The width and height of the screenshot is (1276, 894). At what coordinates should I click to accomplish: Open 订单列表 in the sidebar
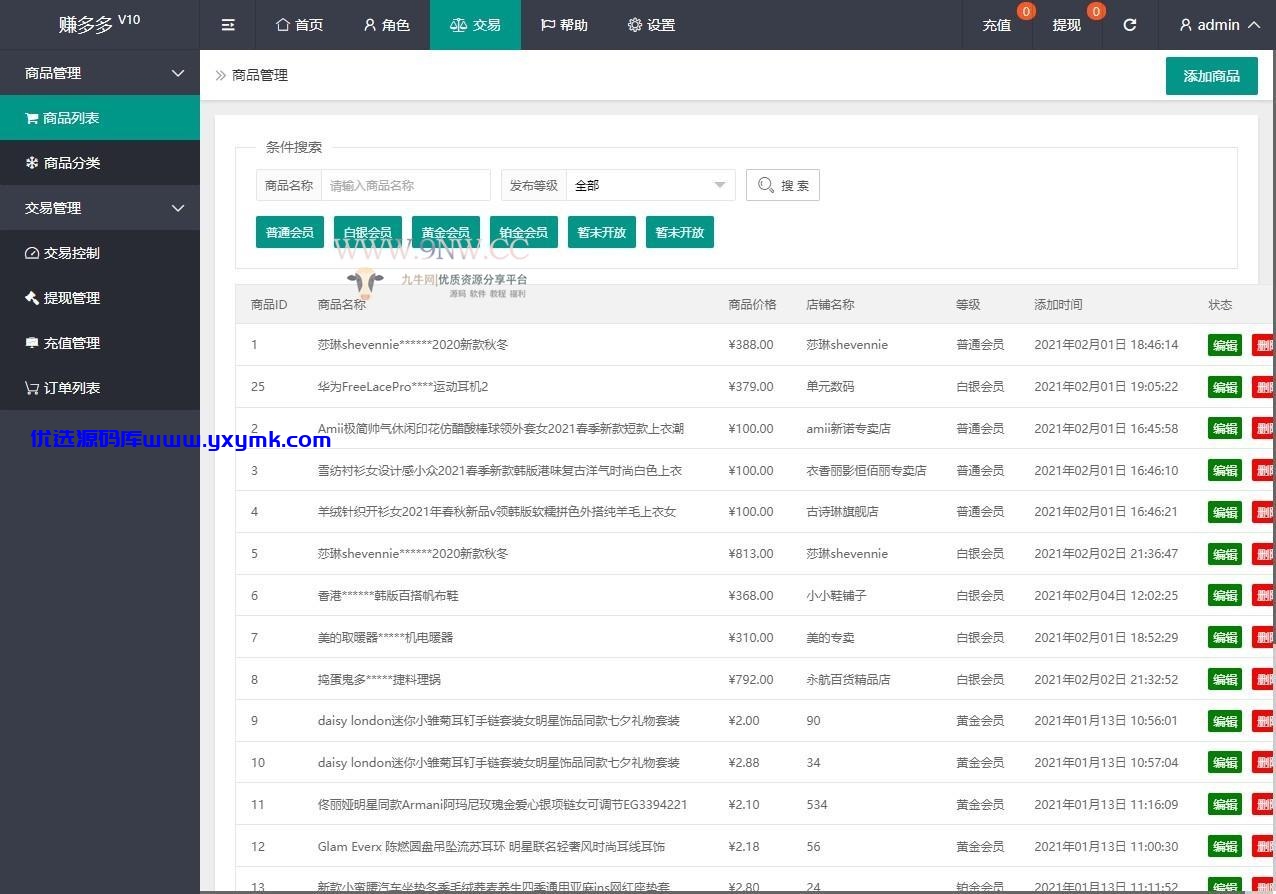[100, 388]
